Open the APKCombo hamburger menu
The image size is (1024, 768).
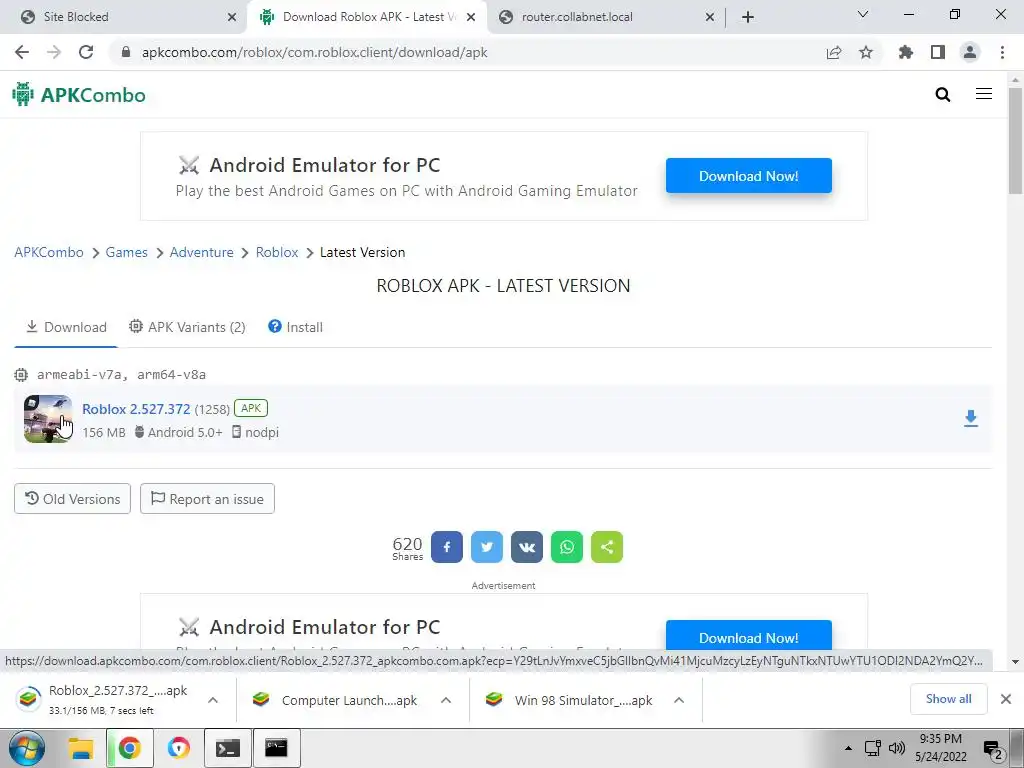pyautogui.click(x=984, y=94)
